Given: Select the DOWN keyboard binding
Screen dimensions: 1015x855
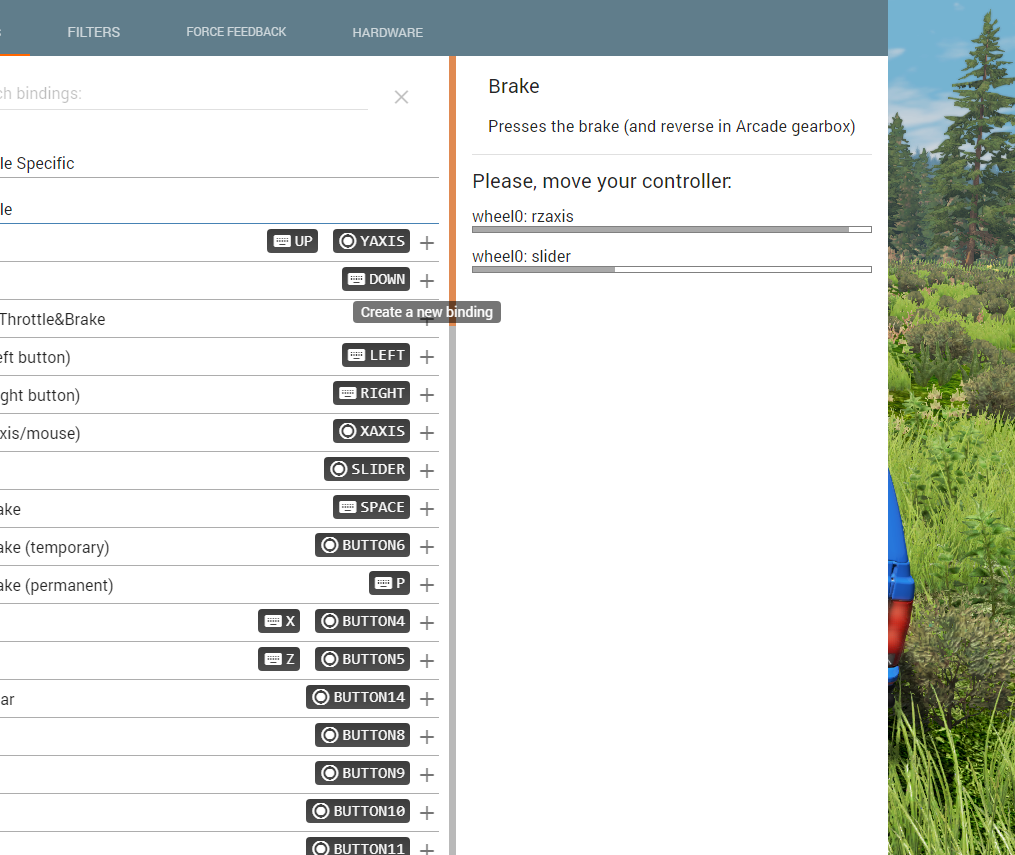Looking at the screenshot, I should click(376, 280).
